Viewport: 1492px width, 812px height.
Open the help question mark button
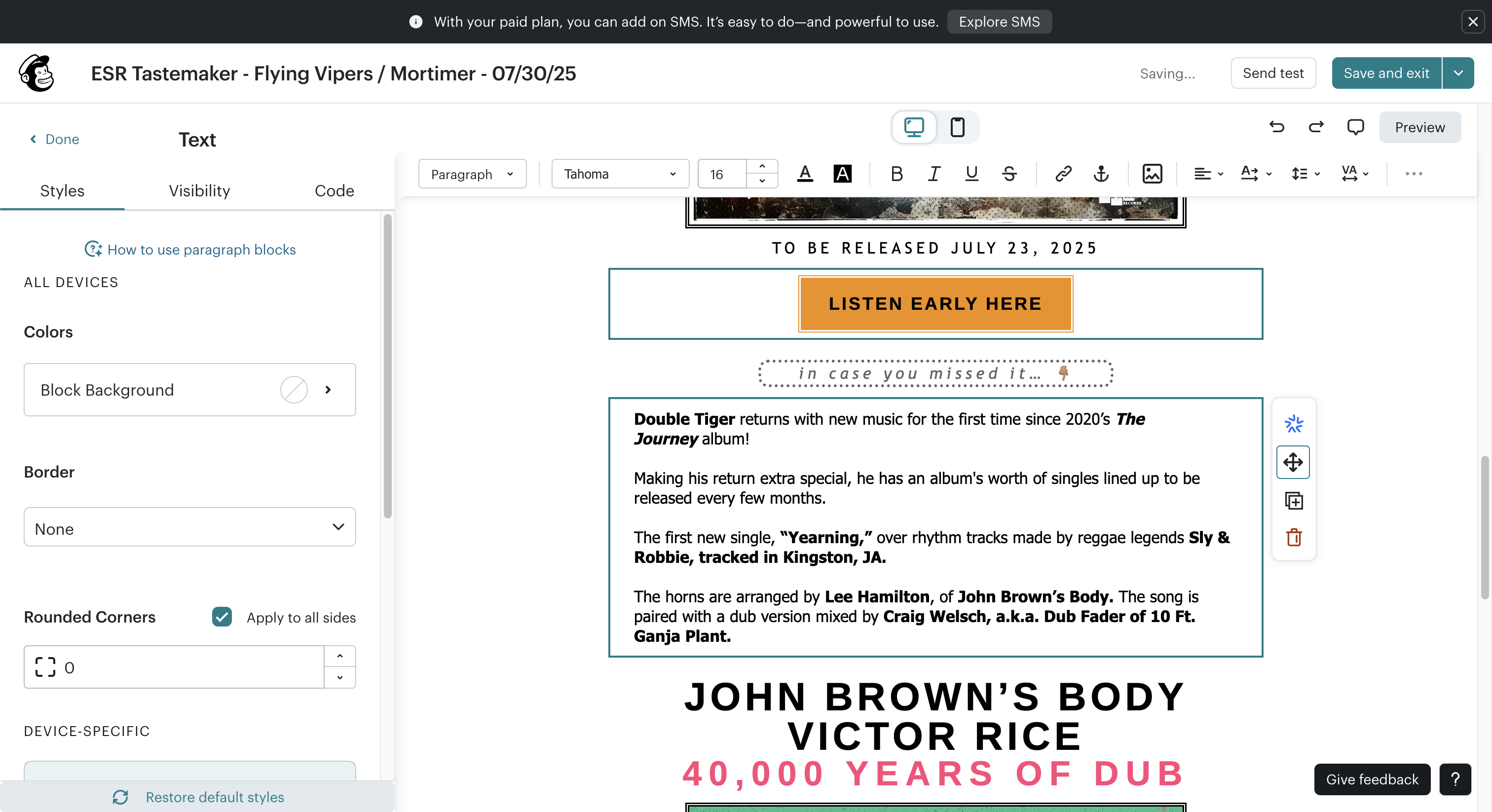(x=1455, y=779)
